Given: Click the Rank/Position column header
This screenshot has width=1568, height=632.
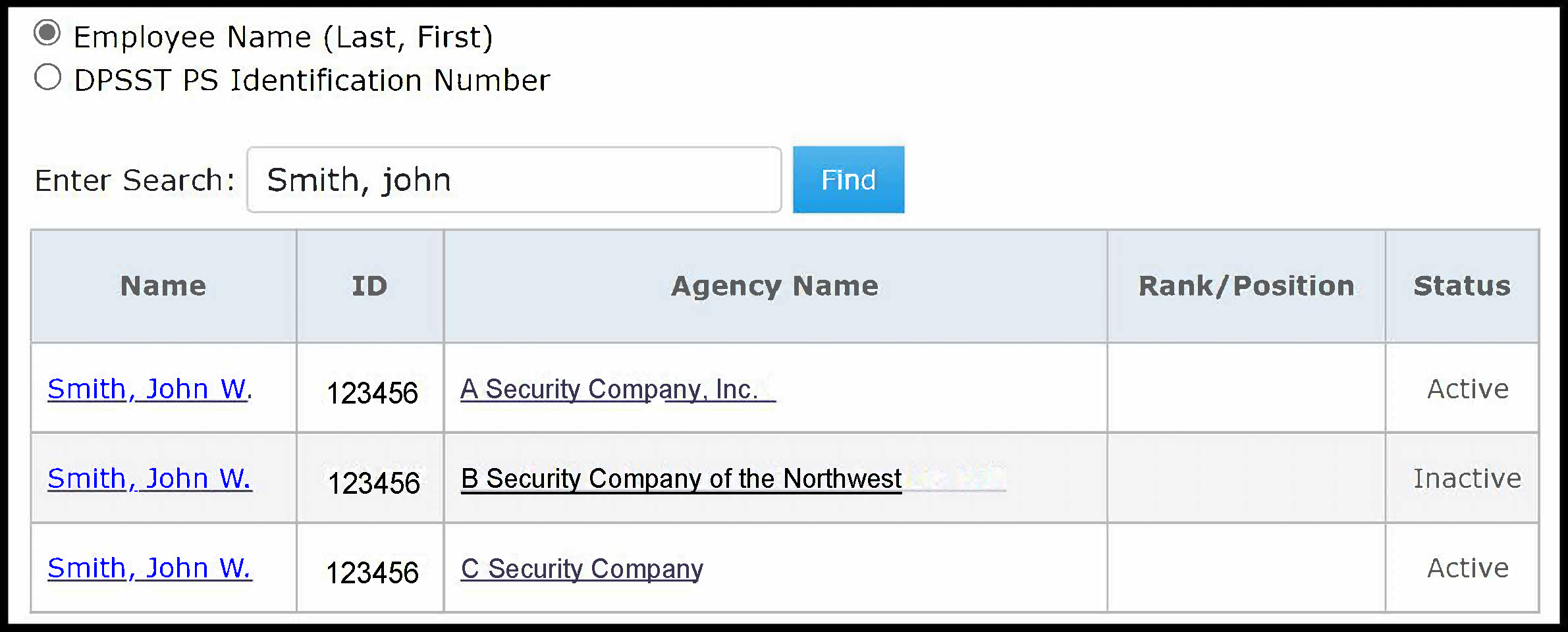Looking at the screenshot, I should pyautogui.click(x=1246, y=286).
